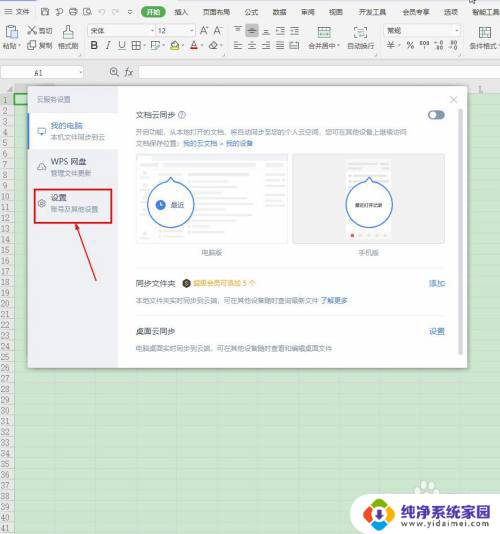500x534 pixels.
Task: Open the number format dropdown
Action: 456,31
